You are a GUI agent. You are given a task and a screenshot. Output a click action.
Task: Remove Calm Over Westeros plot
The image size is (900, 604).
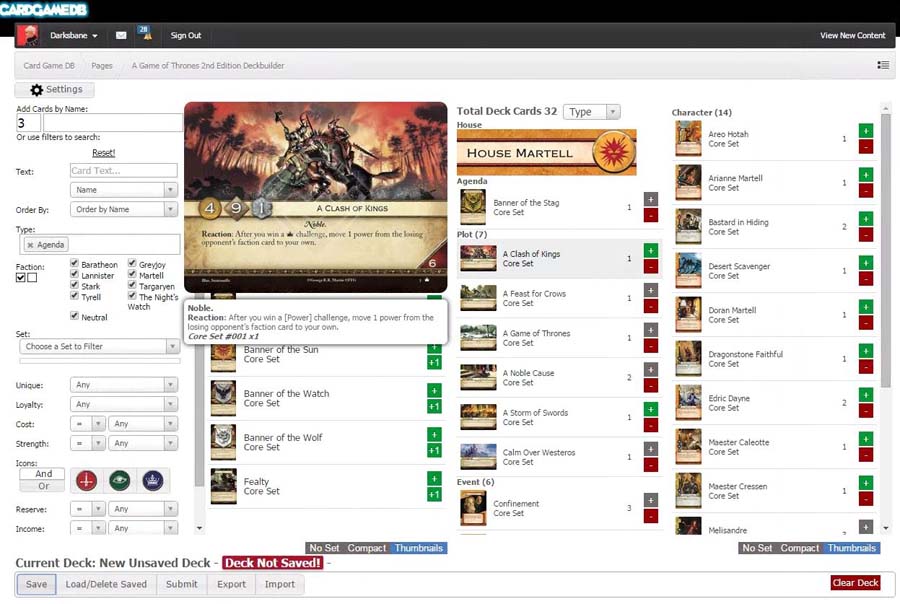(651, 464)
